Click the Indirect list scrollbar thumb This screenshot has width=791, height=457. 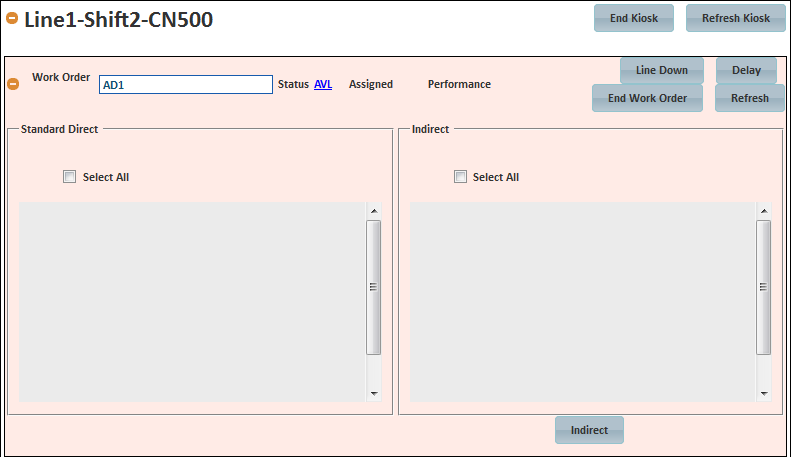764,287
